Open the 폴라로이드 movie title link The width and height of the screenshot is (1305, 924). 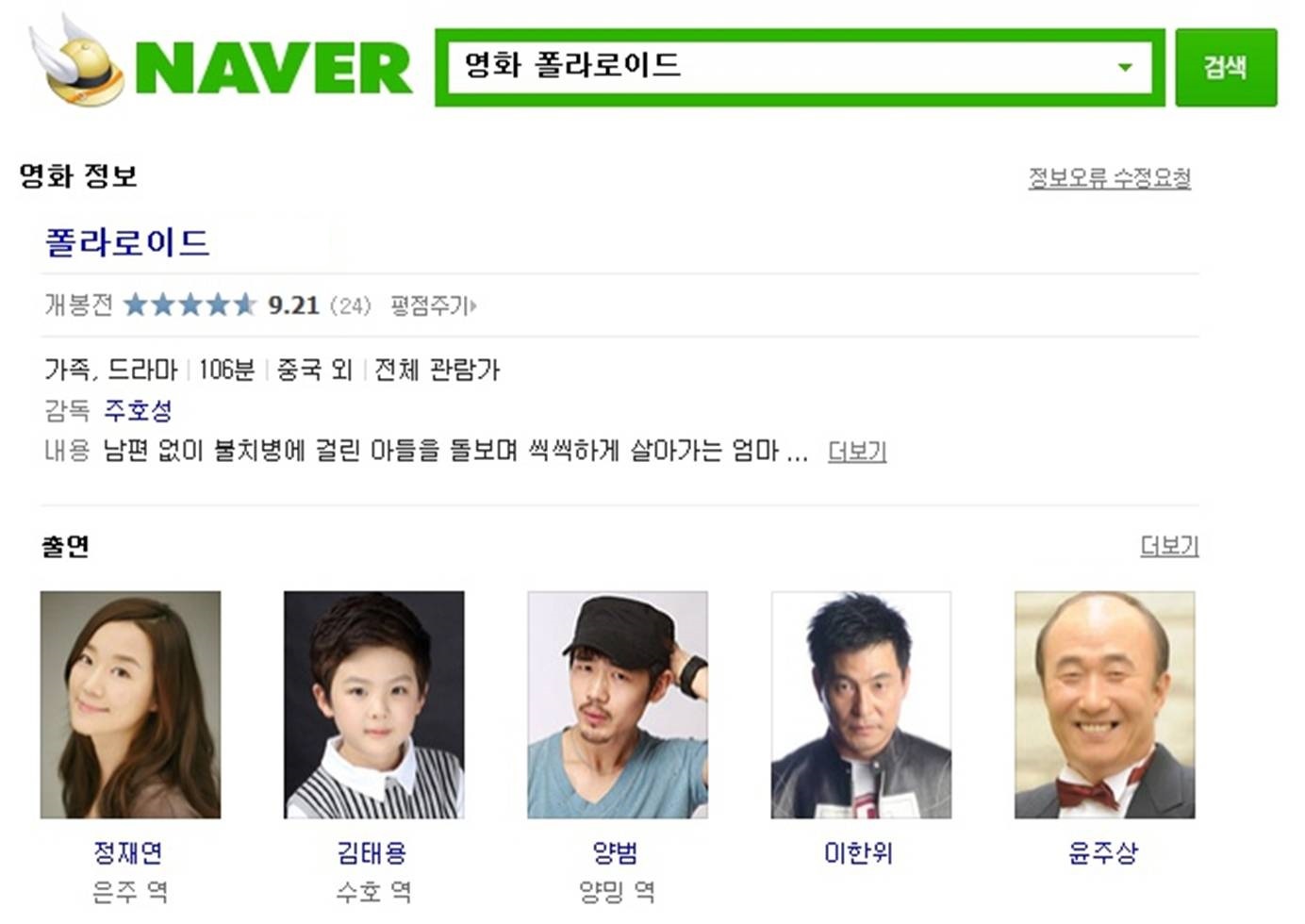point(127,242)
